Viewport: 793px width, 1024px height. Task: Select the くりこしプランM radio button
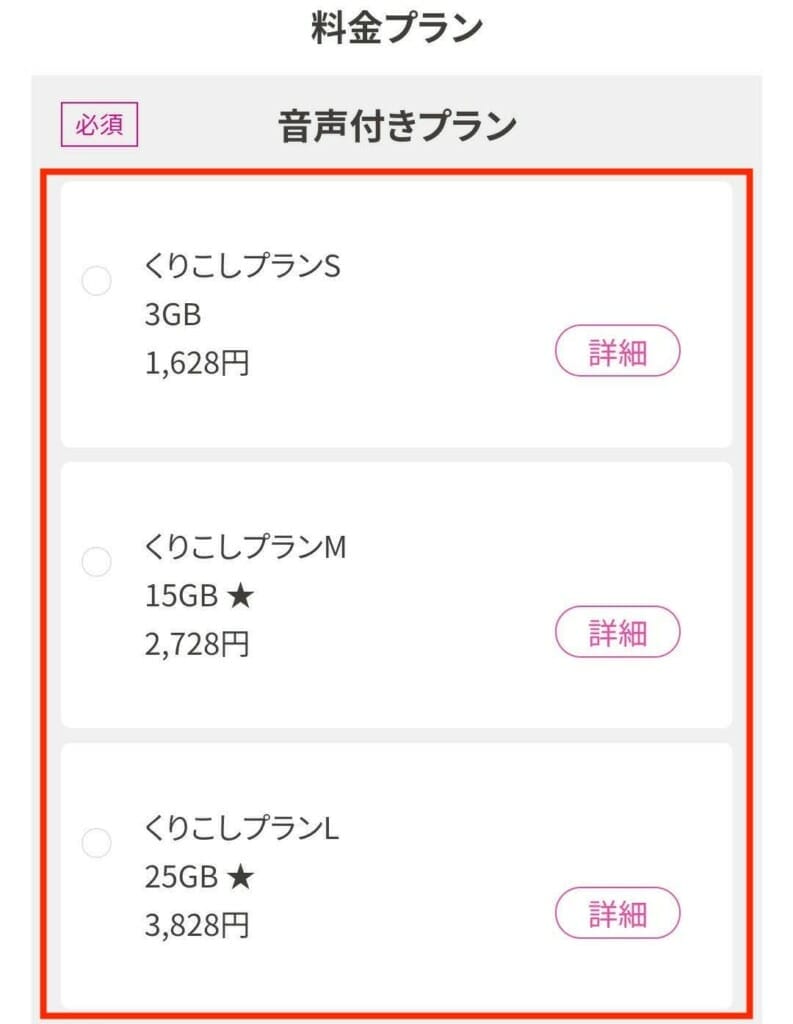pyautogui.click(x=96, y=562)
